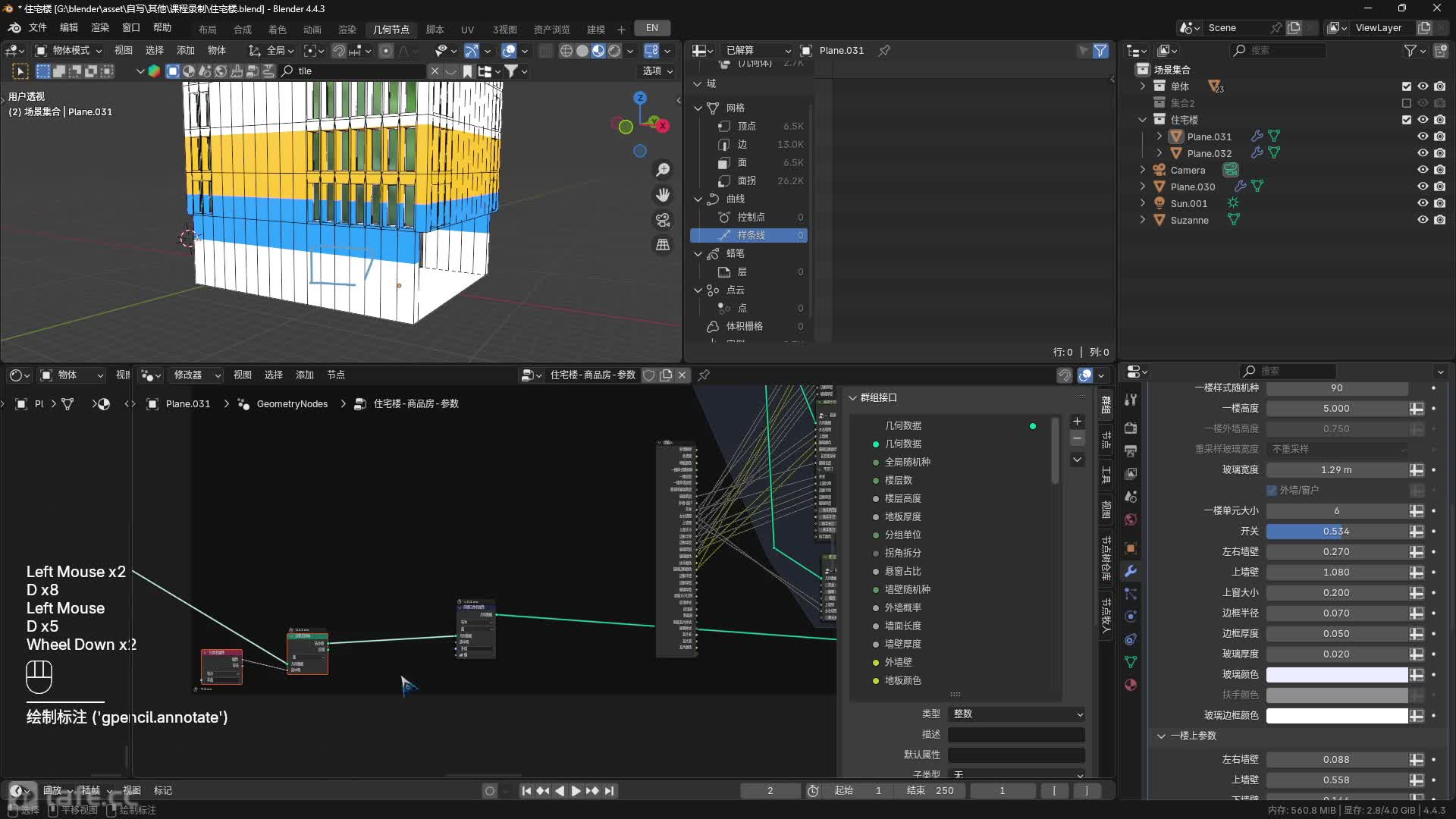
Task: Disable Sun.001 in renders
Action: (x=1439, y=203)
